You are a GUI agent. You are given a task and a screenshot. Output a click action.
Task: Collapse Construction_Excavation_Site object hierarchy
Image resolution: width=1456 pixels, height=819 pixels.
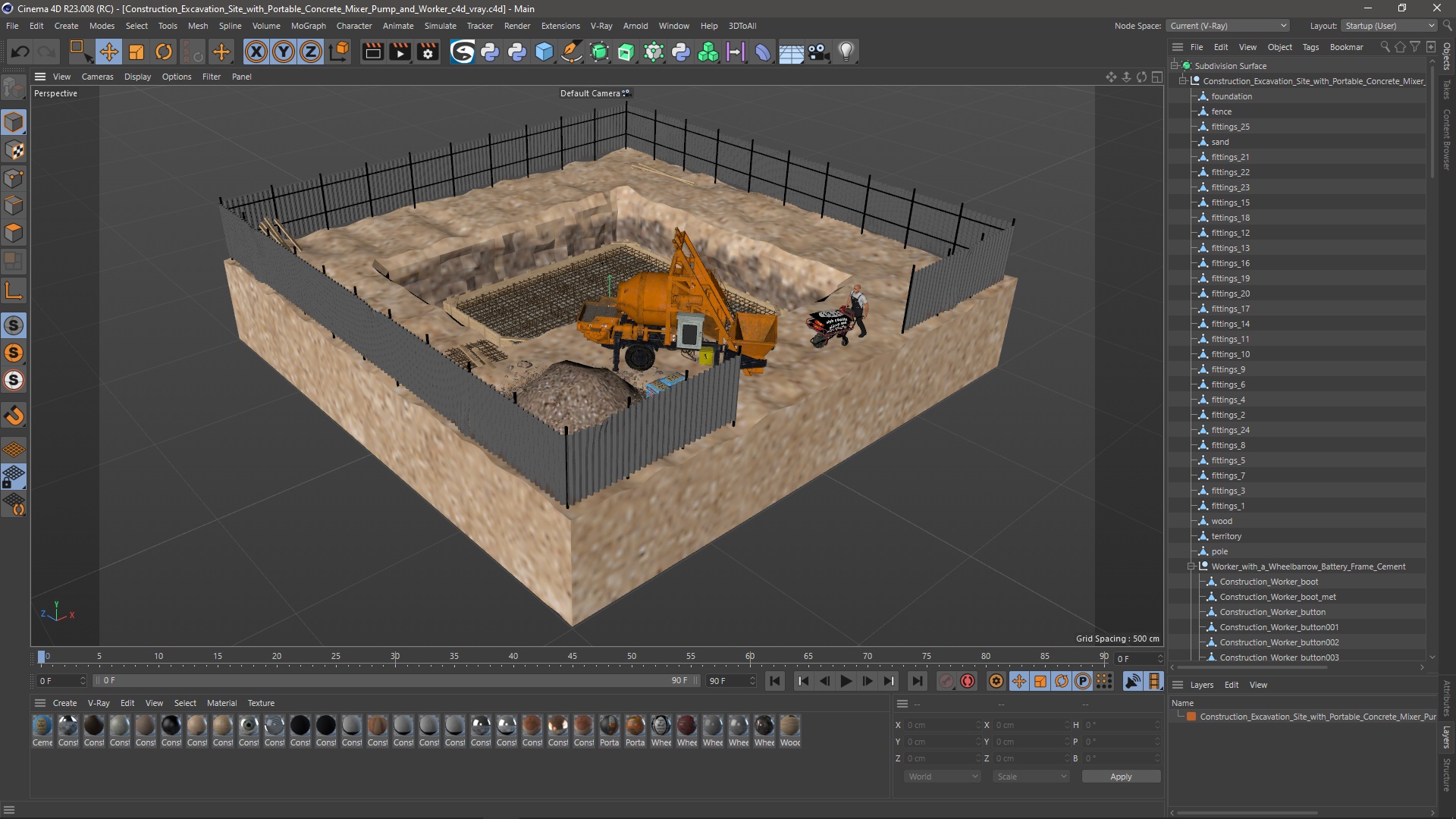pyautogui.click(x=1183, y=81)
